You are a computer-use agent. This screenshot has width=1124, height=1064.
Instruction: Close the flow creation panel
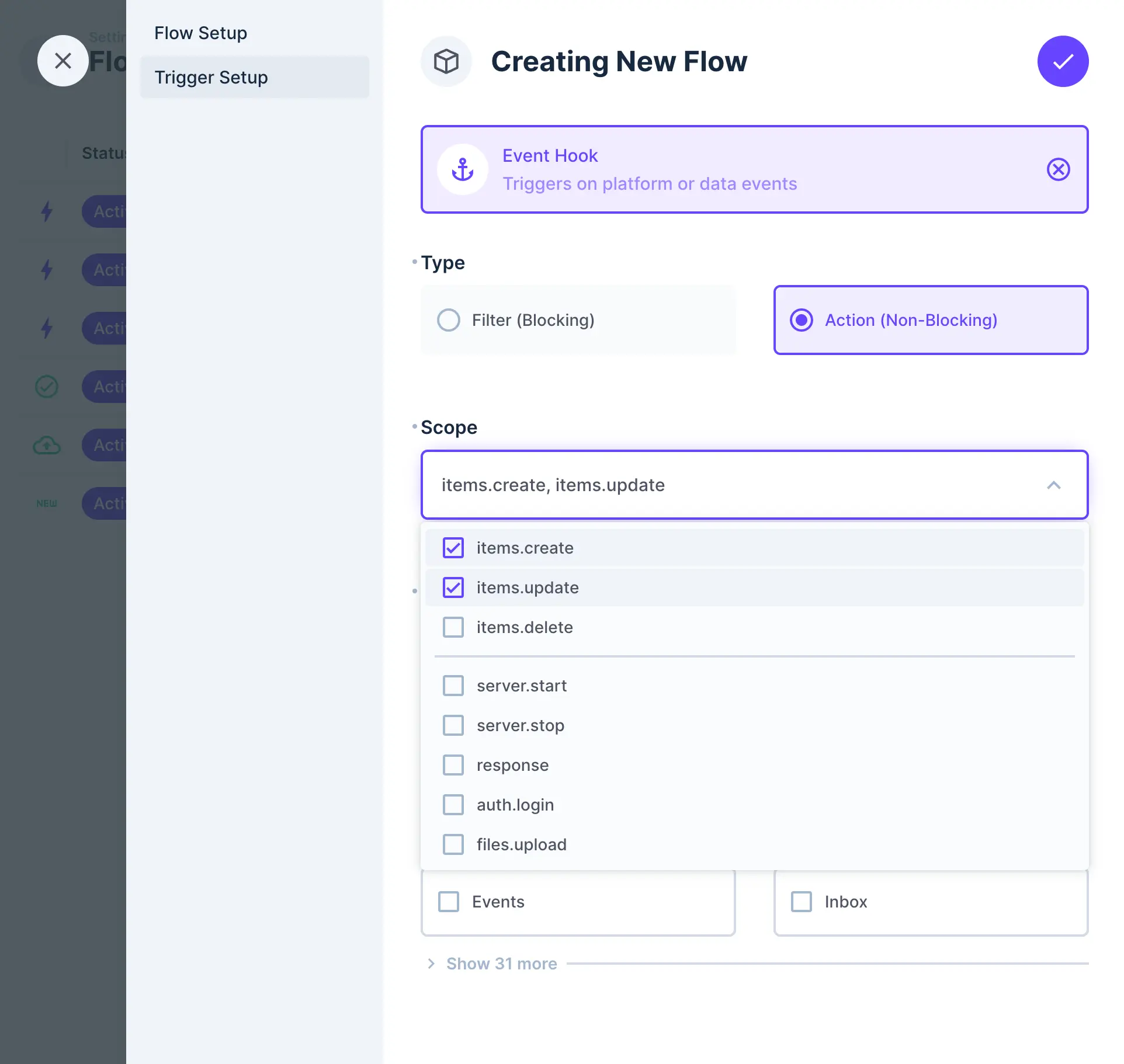click(63, 60)
